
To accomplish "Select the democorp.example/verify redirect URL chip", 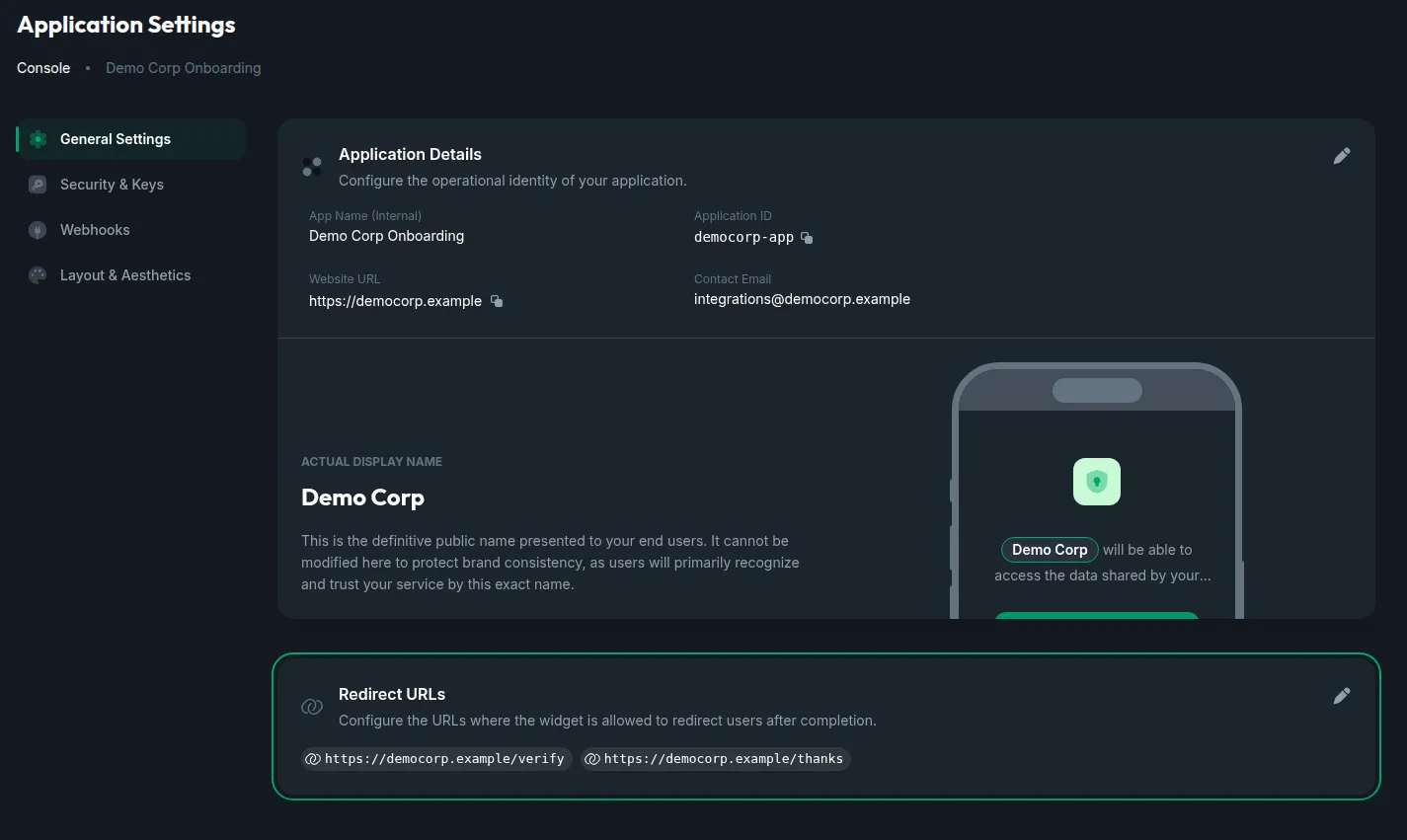I will tap(436, 759).
